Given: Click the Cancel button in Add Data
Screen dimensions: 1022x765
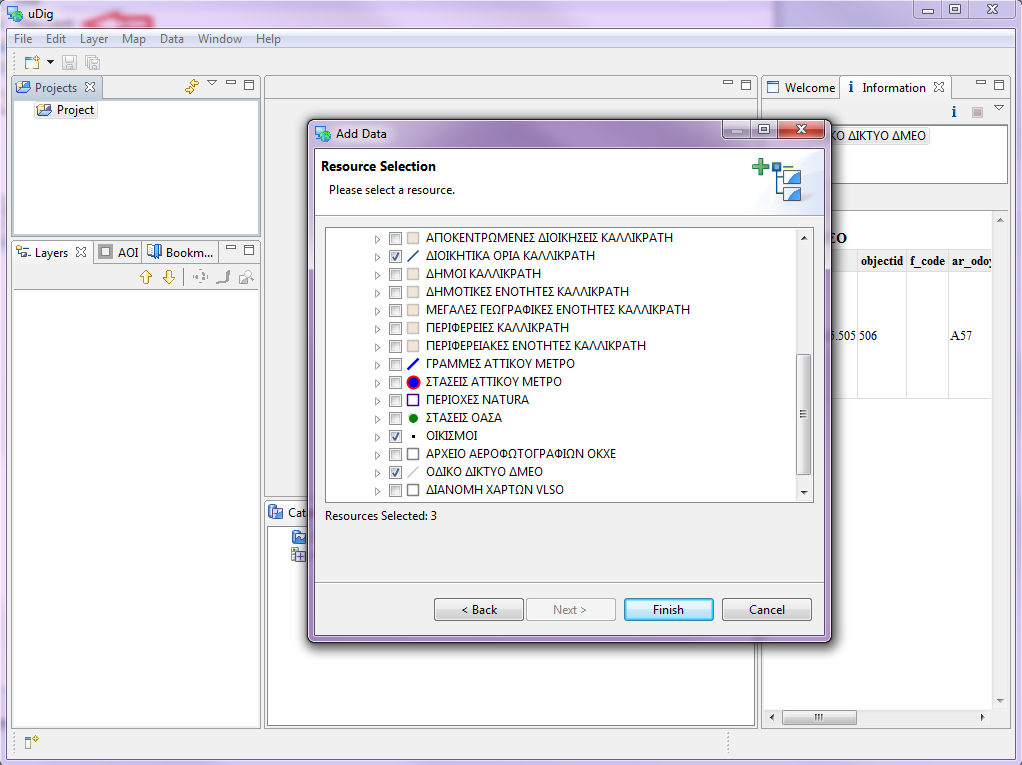Looking at the screenshot, I should (767, 610).
